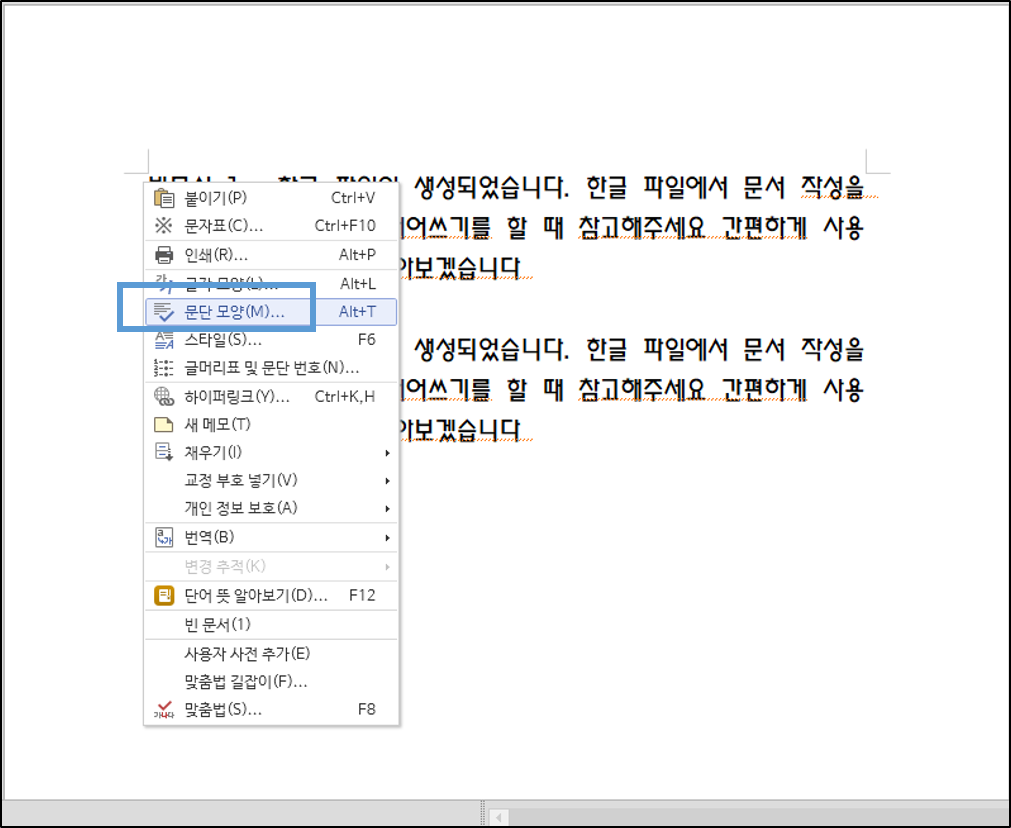Select 빈 문서(1) menu entry
Image resolution: width=1011 pixels, height=828 pixels.
tap(271, 624)
